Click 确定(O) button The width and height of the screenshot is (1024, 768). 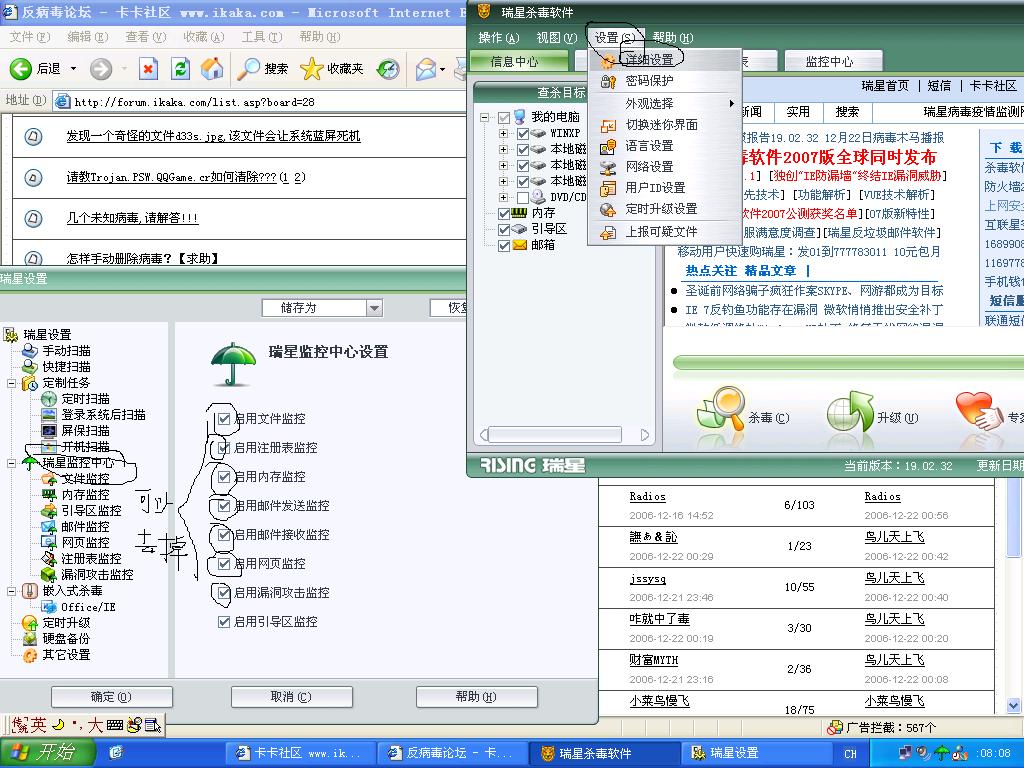pyautogui.click(x=112, y=697)
